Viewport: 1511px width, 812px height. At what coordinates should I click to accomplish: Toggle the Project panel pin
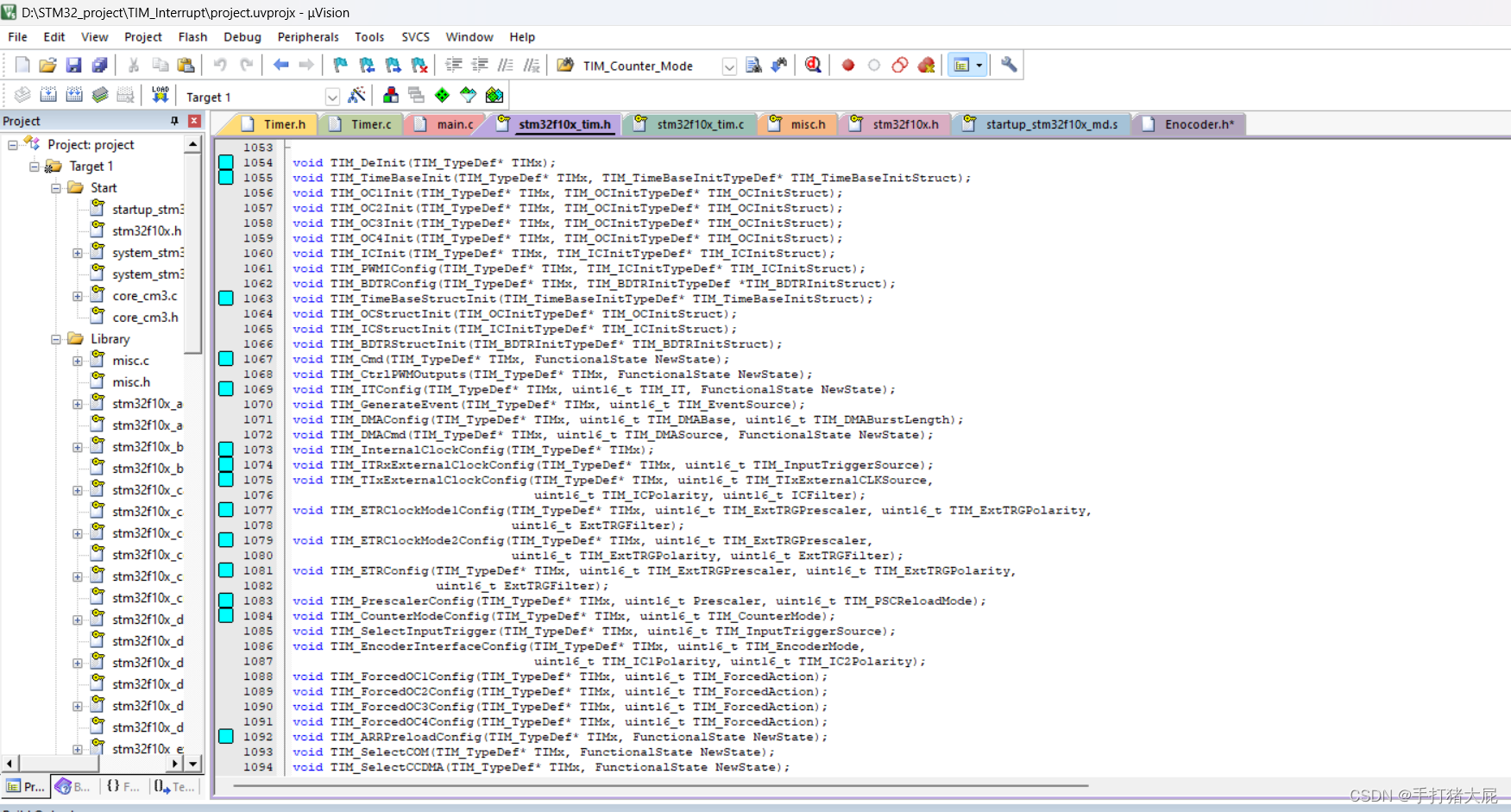(174, 121)
